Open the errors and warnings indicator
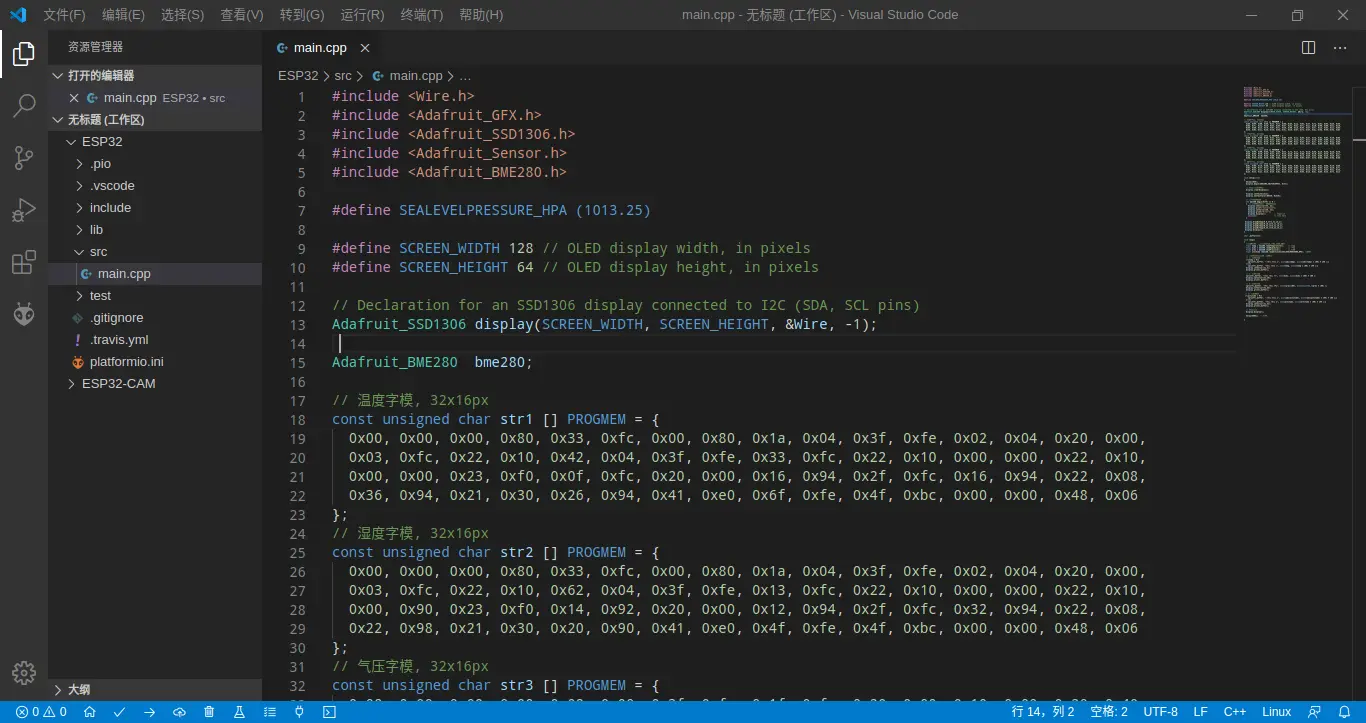Viewport: 1366px width, 723px height. click(41, 712)
